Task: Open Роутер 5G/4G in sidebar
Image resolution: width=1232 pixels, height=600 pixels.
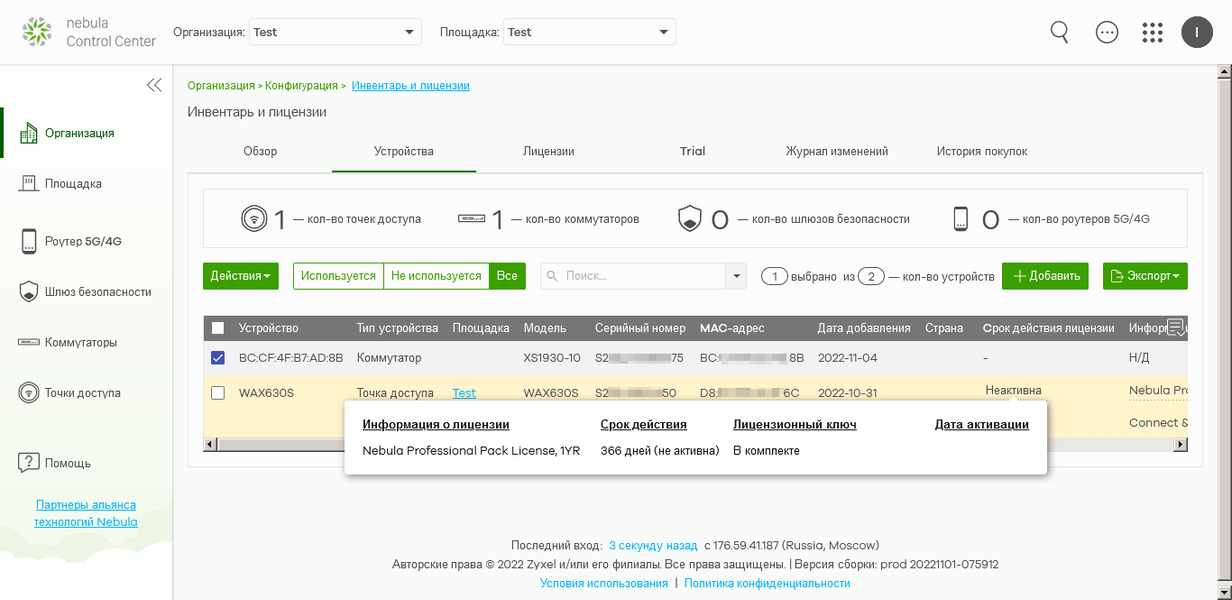Action: 83,241
